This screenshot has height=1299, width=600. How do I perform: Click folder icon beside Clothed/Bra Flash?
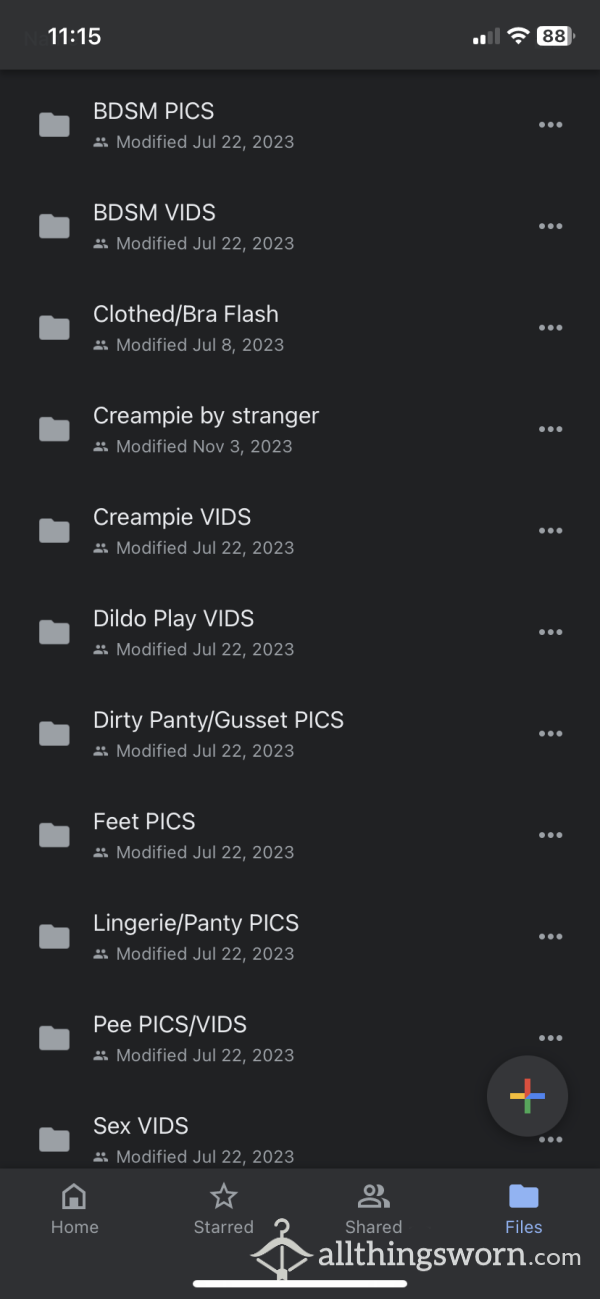click(54, 327)
